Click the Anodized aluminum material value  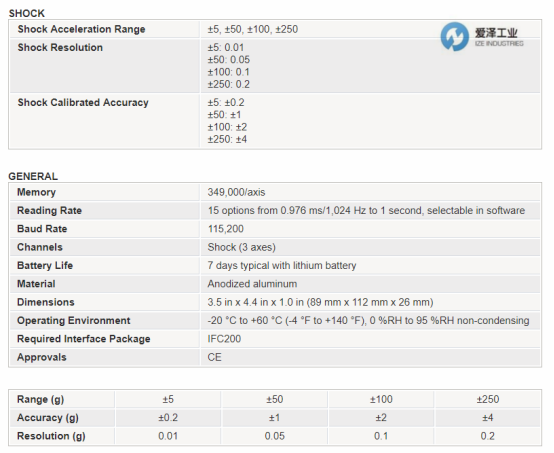[x=252, y=284]
